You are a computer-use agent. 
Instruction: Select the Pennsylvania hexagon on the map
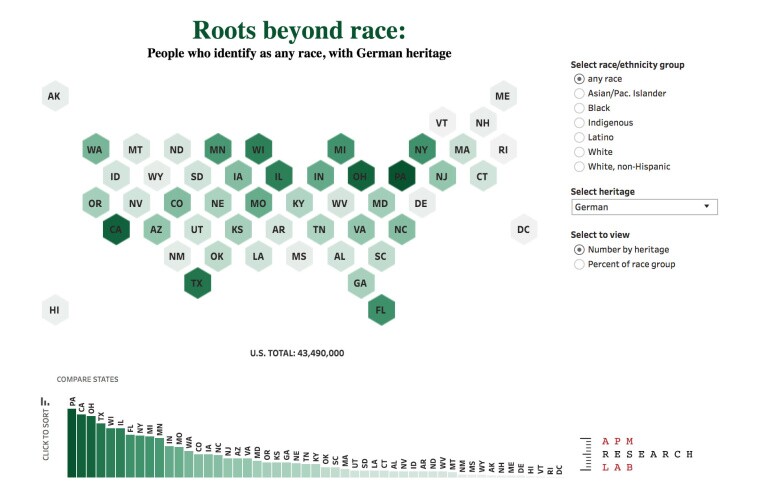click(x=401, y=176)
